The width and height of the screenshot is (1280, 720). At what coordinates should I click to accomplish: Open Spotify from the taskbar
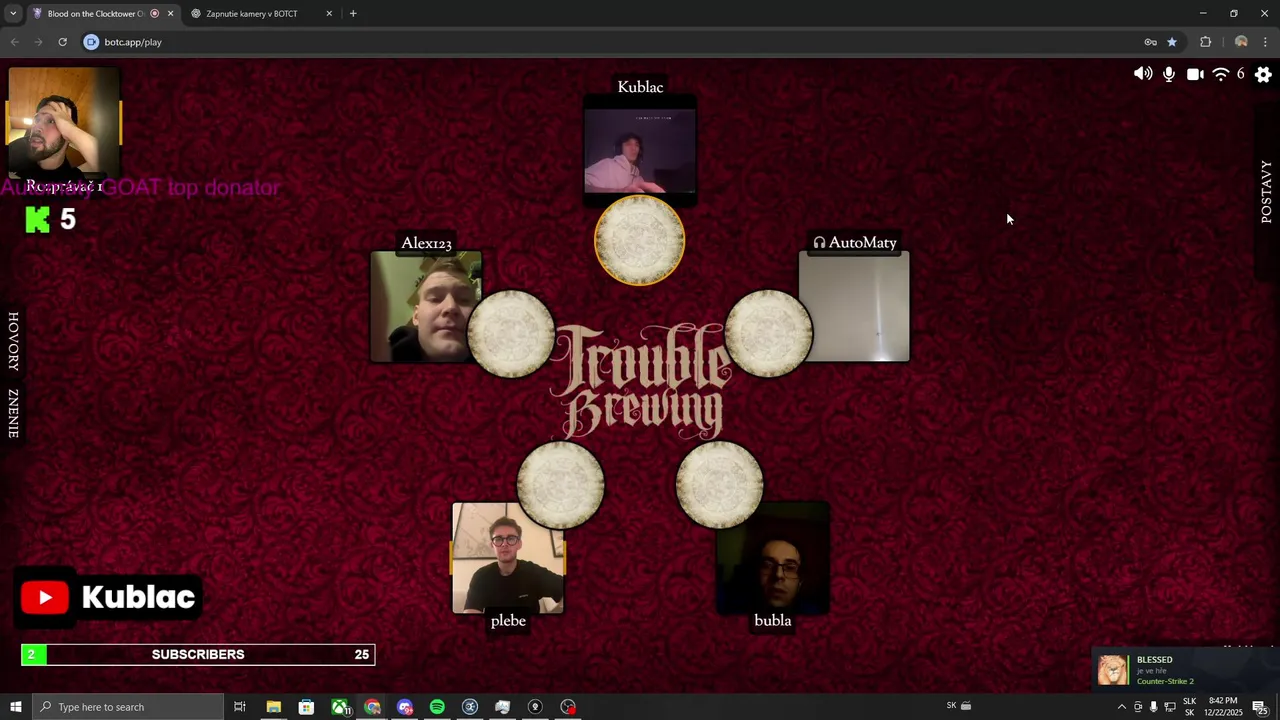pyautogui.click(x=437, y=707)
